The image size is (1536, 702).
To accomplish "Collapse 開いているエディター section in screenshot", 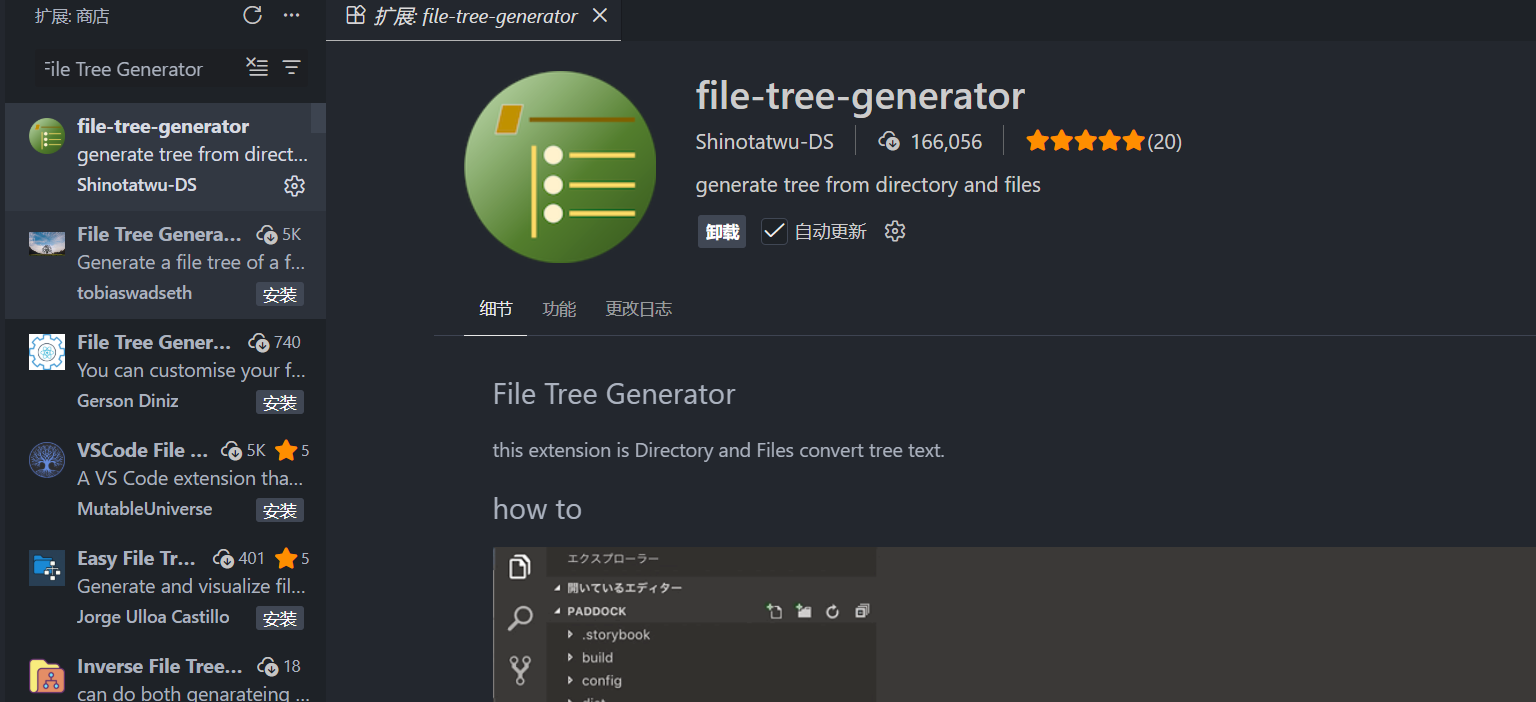I will tap(558, 588).
